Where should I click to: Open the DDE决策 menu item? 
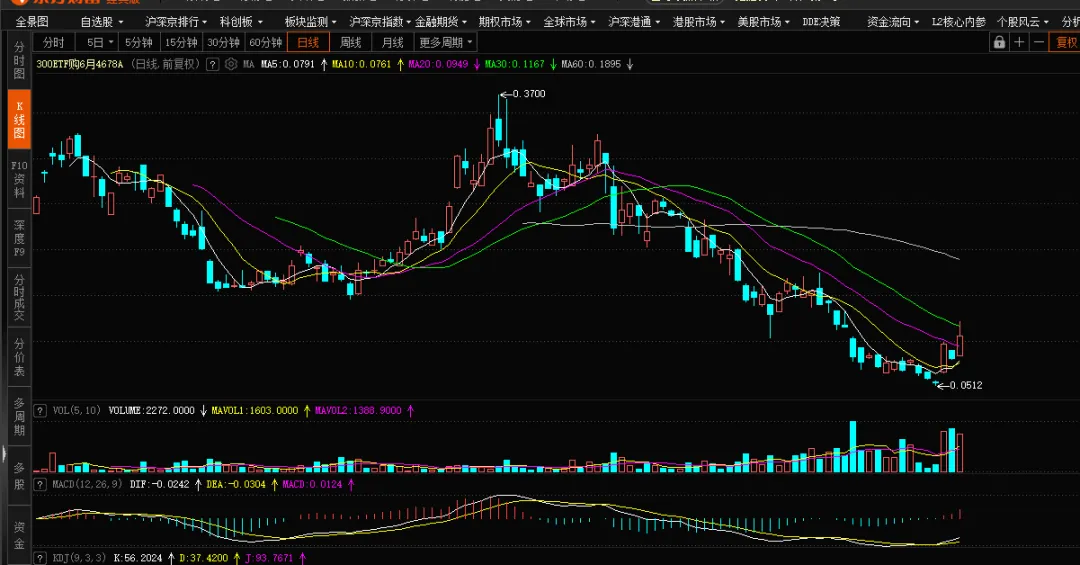pyautogui.click(x=821, y=22)
